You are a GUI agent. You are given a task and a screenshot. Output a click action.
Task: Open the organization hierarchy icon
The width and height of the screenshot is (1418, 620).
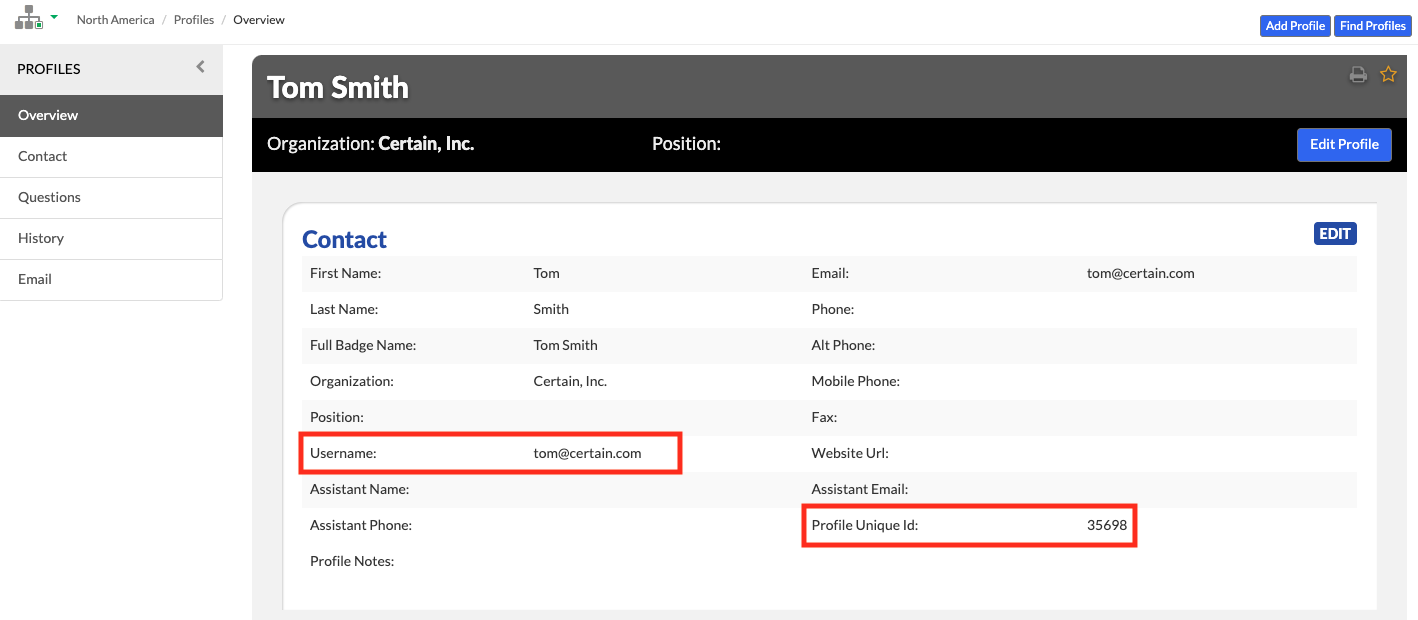(x=29, y=18)
